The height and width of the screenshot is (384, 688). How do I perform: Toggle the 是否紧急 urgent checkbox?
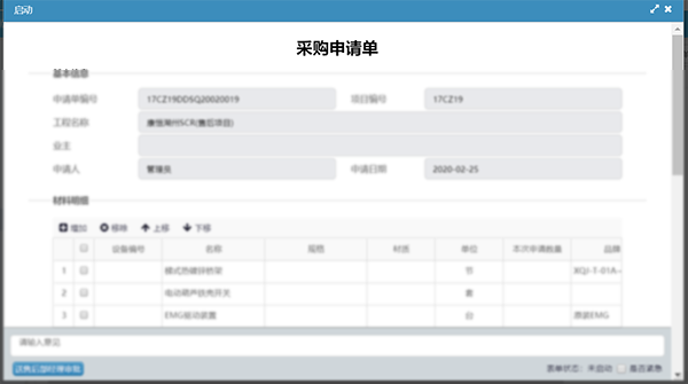coord(621,368)
